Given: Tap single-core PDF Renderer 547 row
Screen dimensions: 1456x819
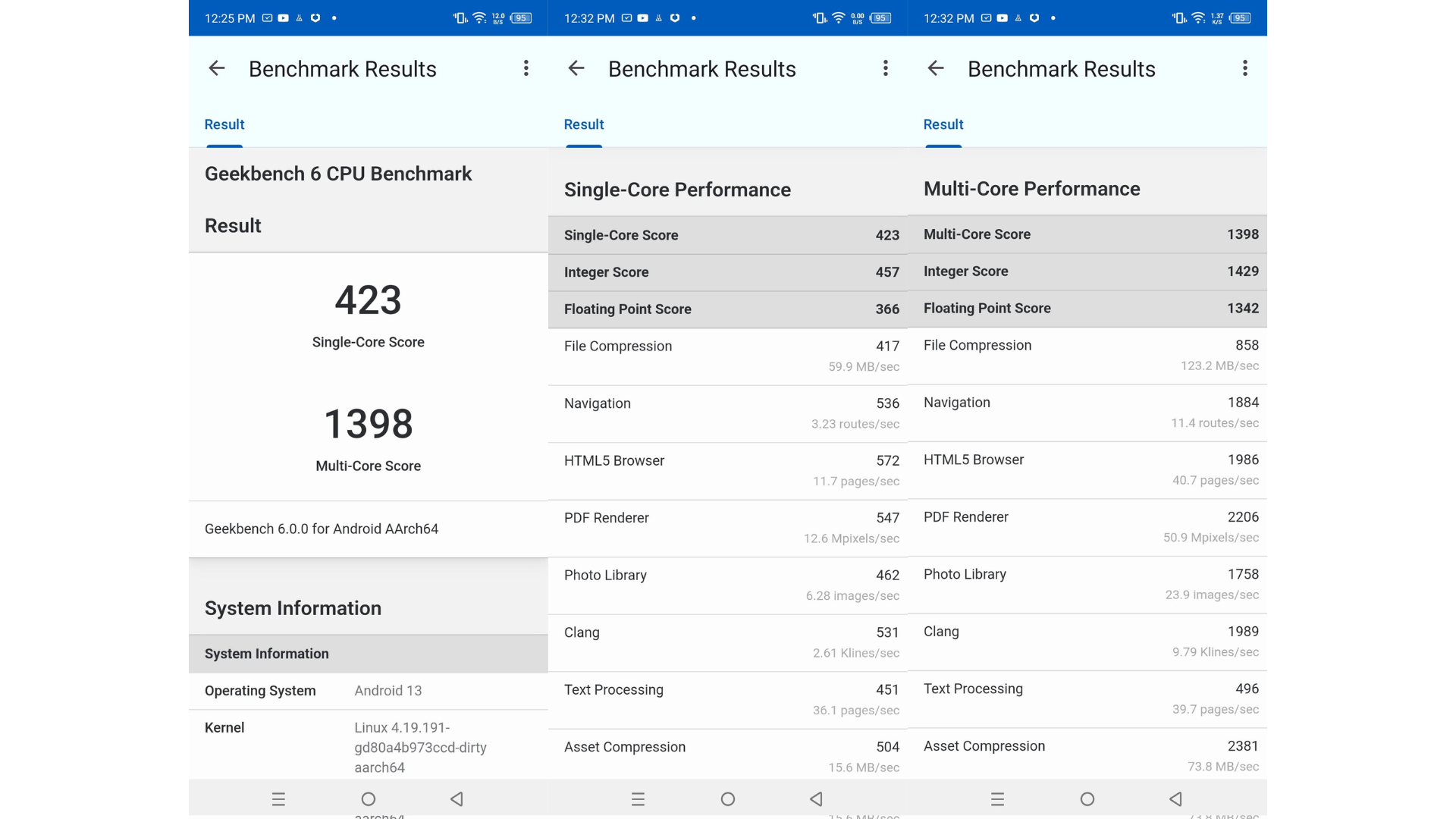Looking at the screenshot, I should pos(728,529).
